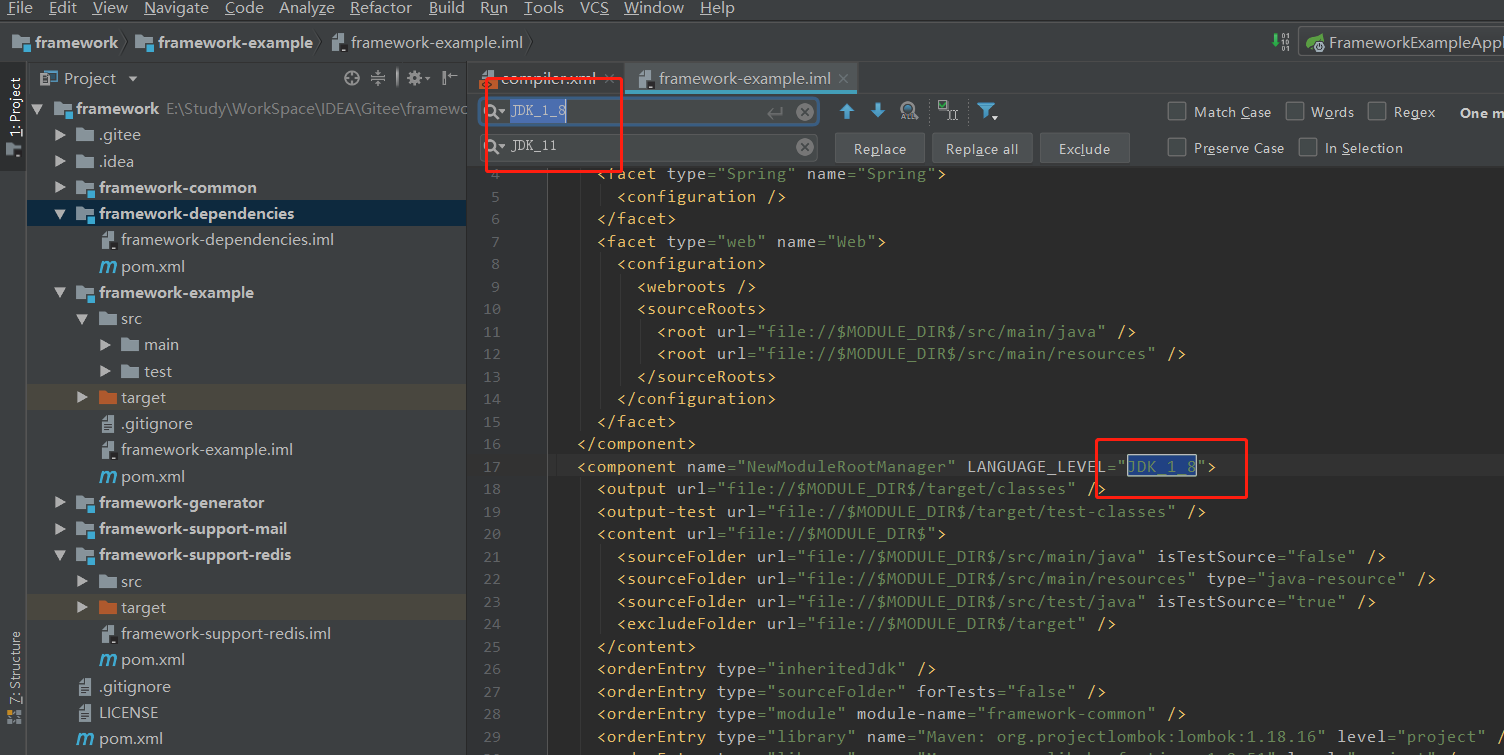Open search history magnifier in find field
This screenshot has width=1504, height=755.
(495, 112)
